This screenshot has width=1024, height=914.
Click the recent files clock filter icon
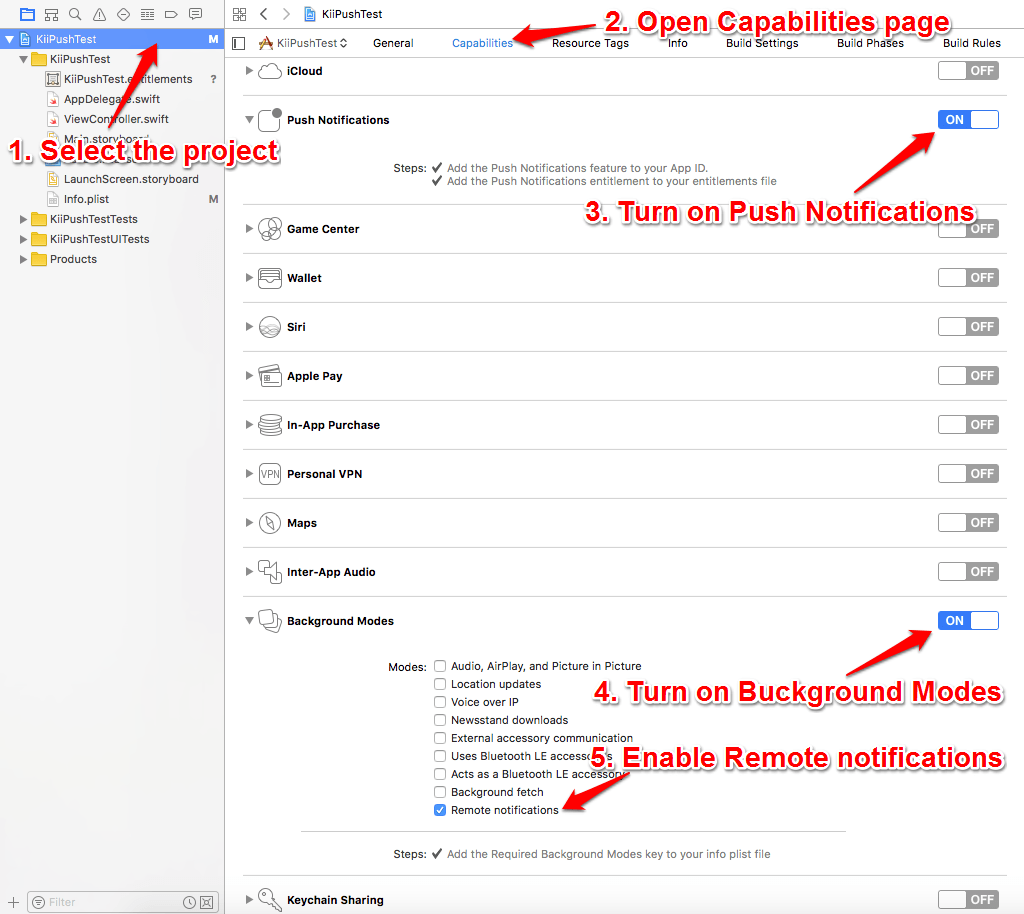point(189,902)
